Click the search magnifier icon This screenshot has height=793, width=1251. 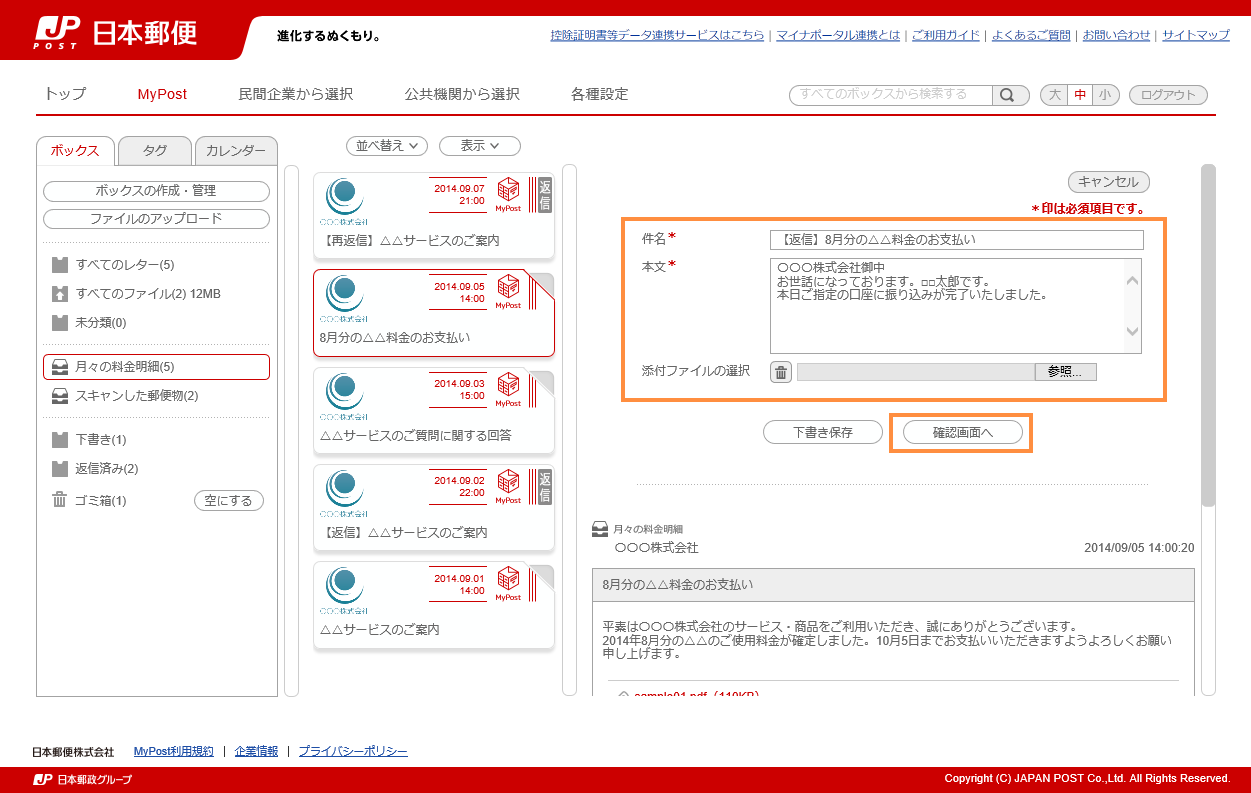pos(1010,95)
